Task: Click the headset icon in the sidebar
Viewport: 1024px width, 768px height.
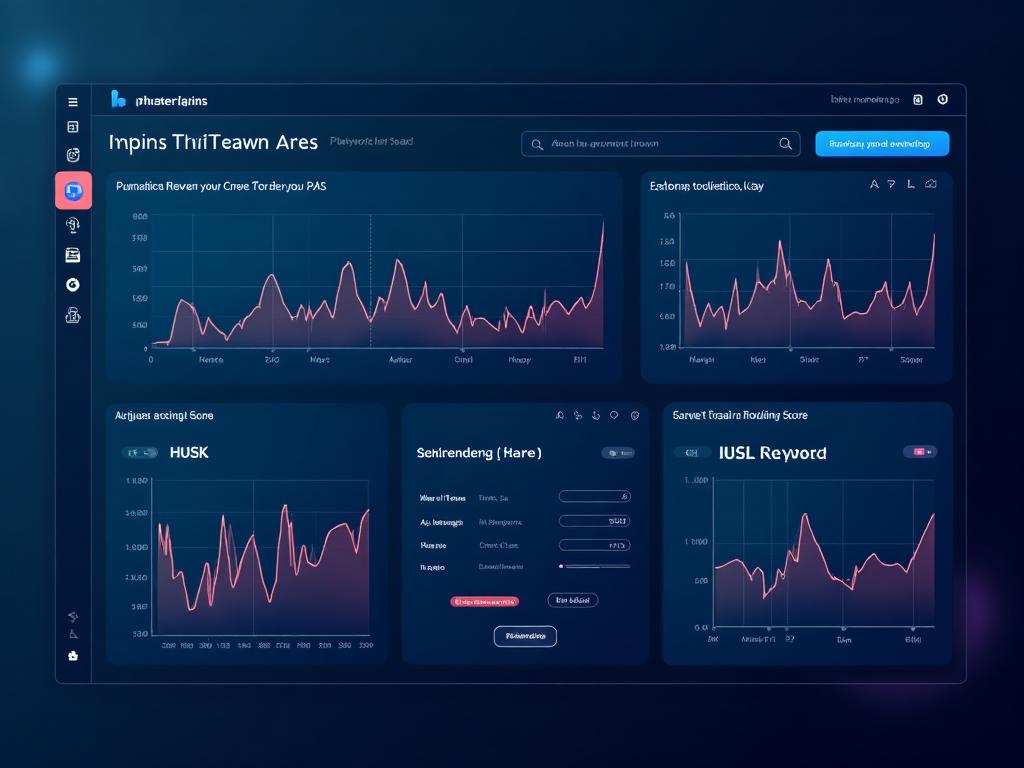Action: click(x=73, y=225)
